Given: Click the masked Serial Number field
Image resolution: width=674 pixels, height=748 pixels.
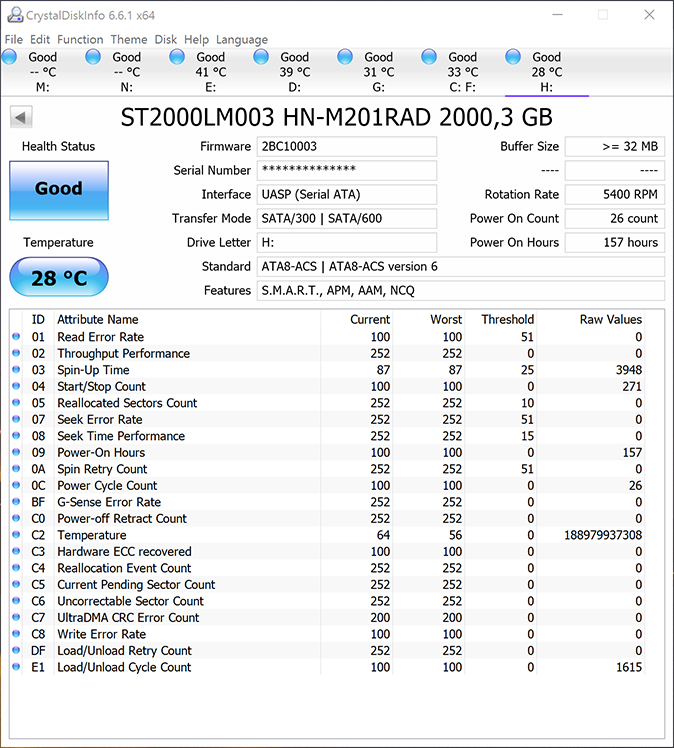Looking at the screenshot, I should coord(347,170).
